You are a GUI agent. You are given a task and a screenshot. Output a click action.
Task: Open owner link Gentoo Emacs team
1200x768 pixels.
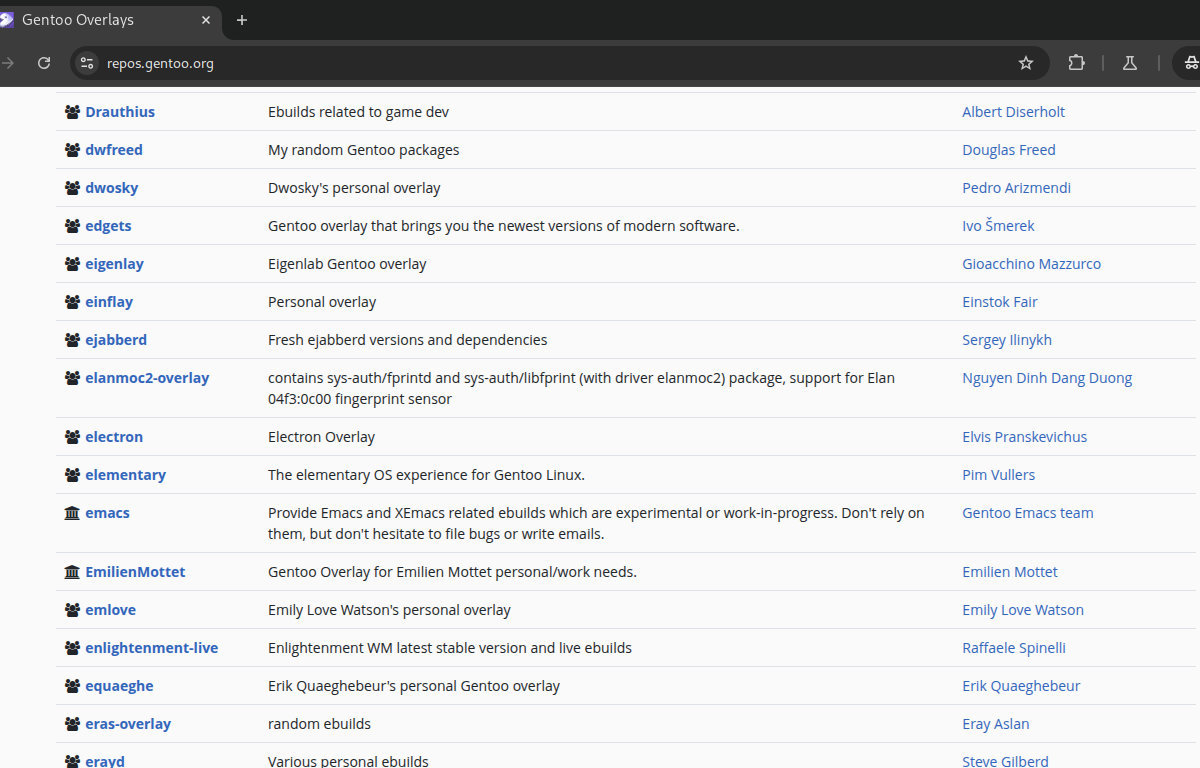pos(1027,513)
